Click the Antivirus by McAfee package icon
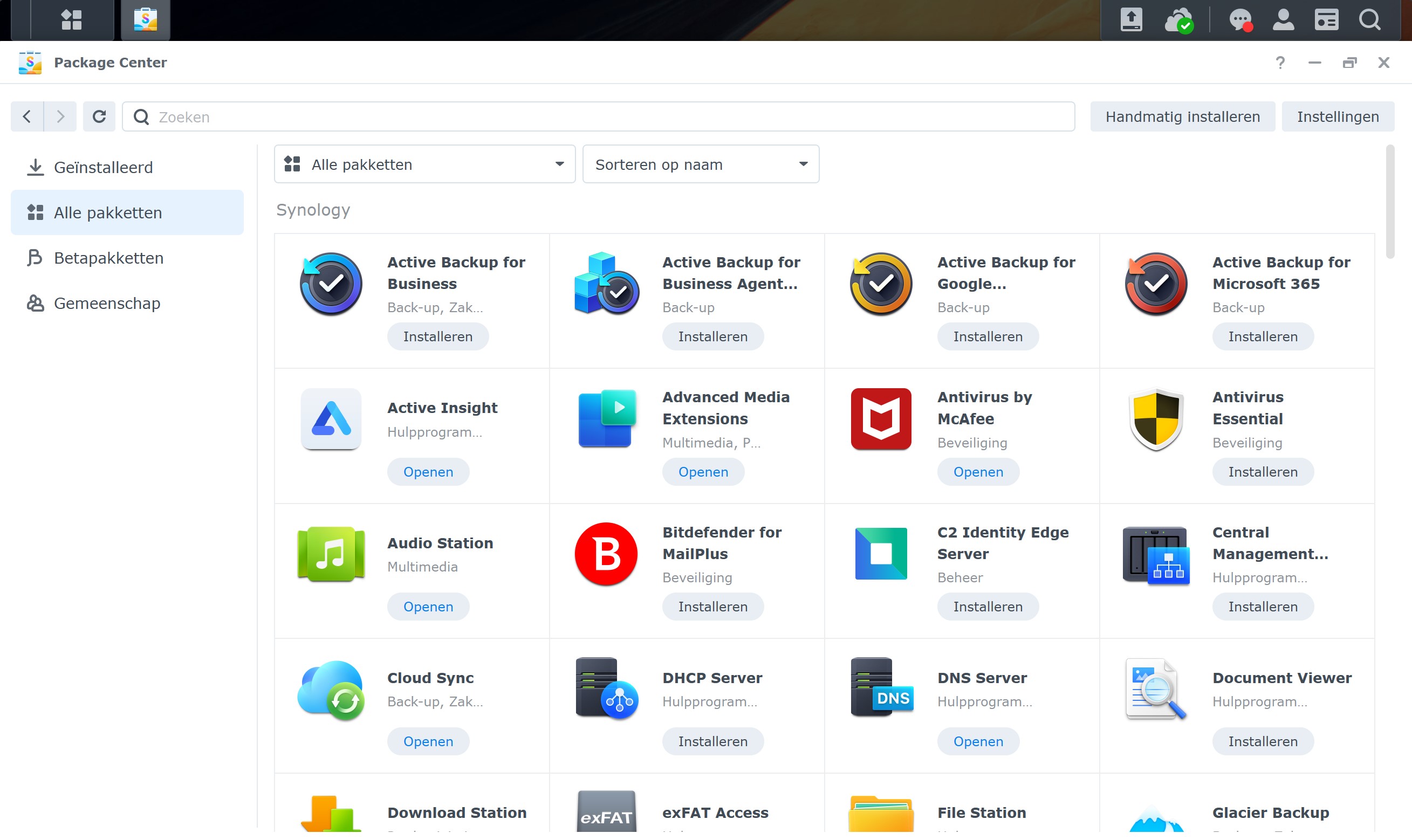The width and height of the screenshot is (1412, 840). click(880, 419)
